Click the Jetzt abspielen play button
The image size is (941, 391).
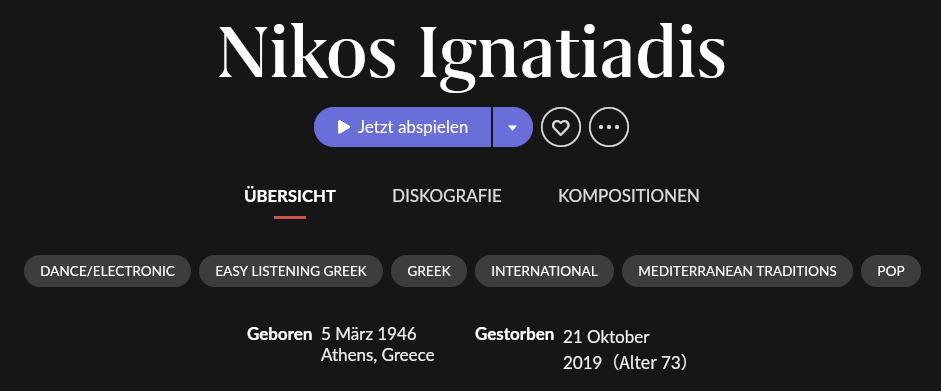[402, 127]
